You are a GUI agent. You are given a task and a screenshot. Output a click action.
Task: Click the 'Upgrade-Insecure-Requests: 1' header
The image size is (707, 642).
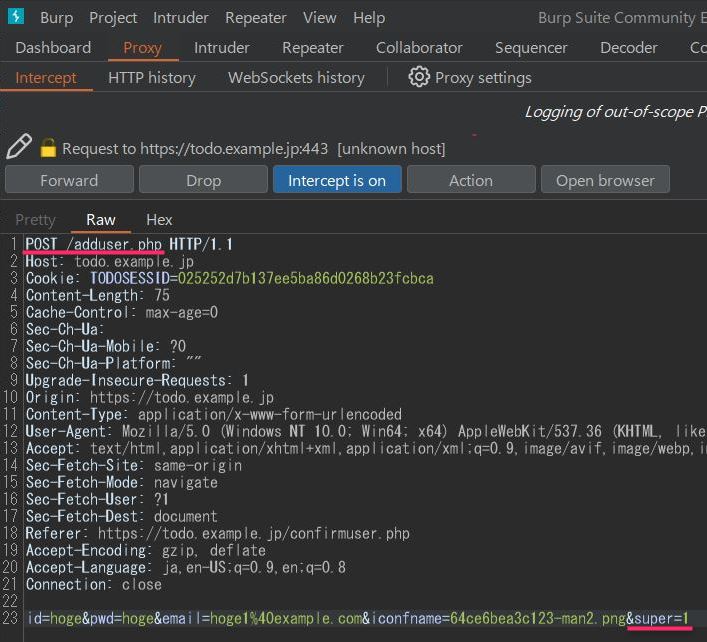click(137, 381)
